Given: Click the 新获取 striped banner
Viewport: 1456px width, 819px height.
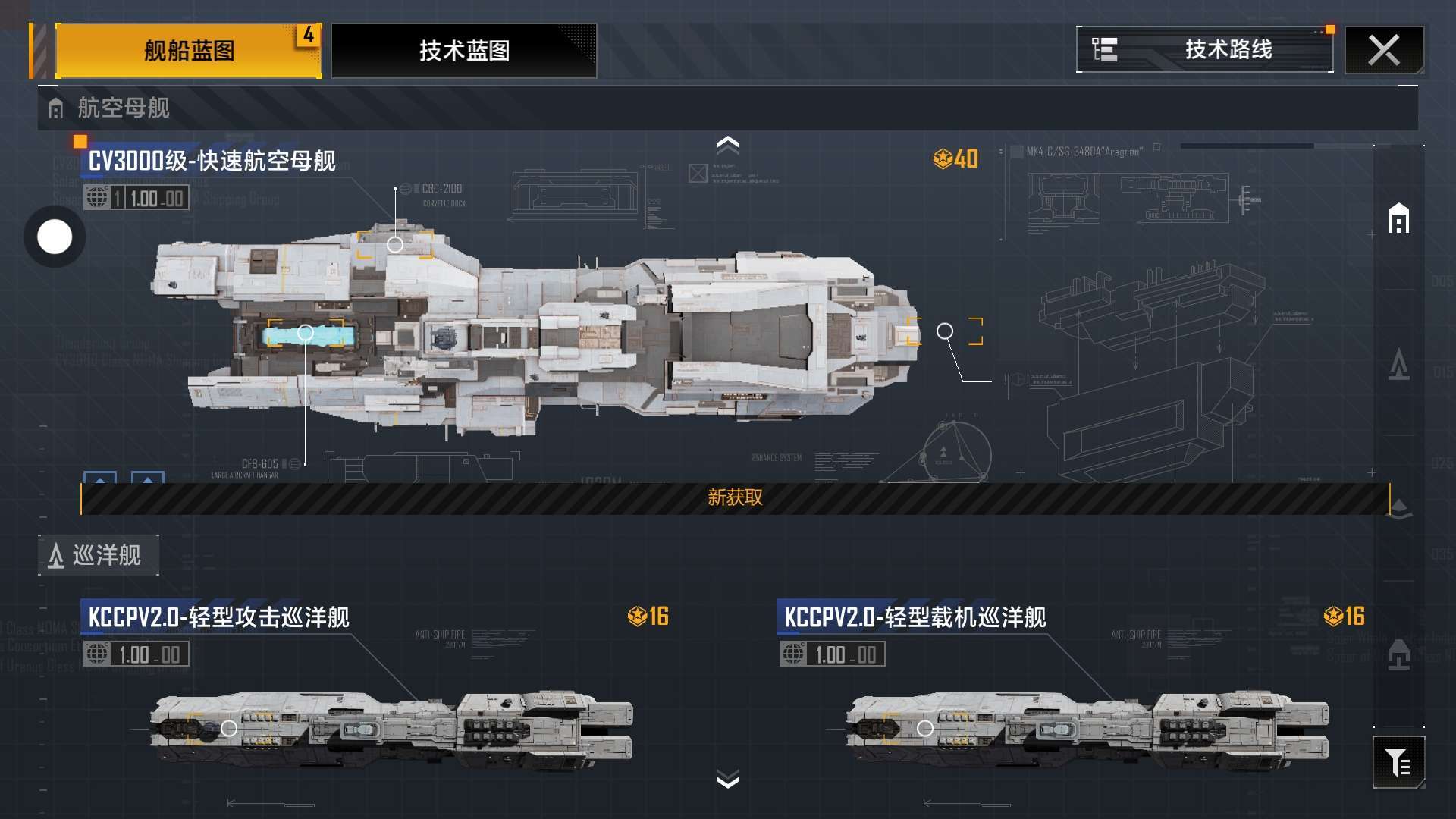Looking at the screenshot, I should pyautogui.click(x=735, y=498).
